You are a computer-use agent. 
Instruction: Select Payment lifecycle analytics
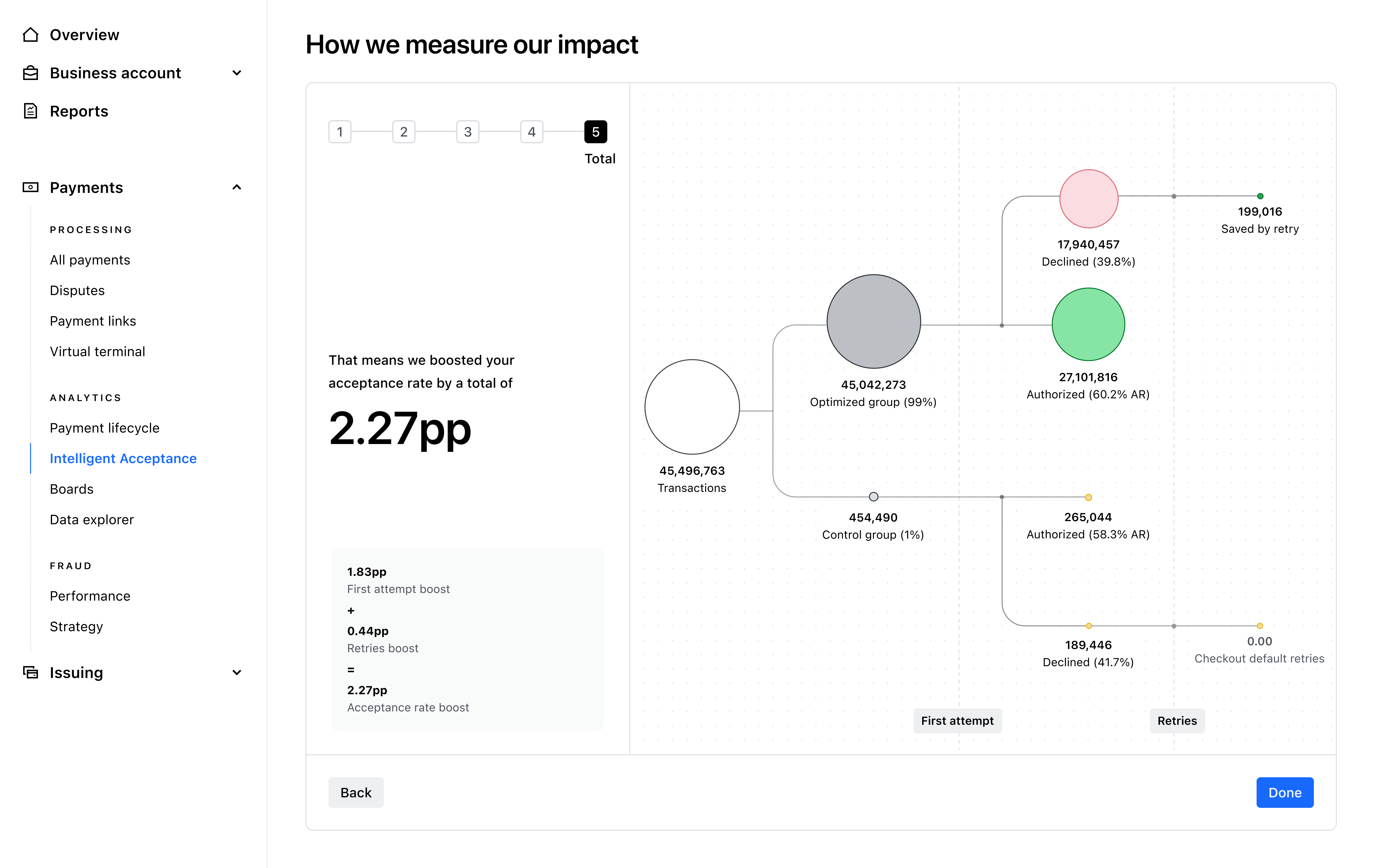point(105,428)
